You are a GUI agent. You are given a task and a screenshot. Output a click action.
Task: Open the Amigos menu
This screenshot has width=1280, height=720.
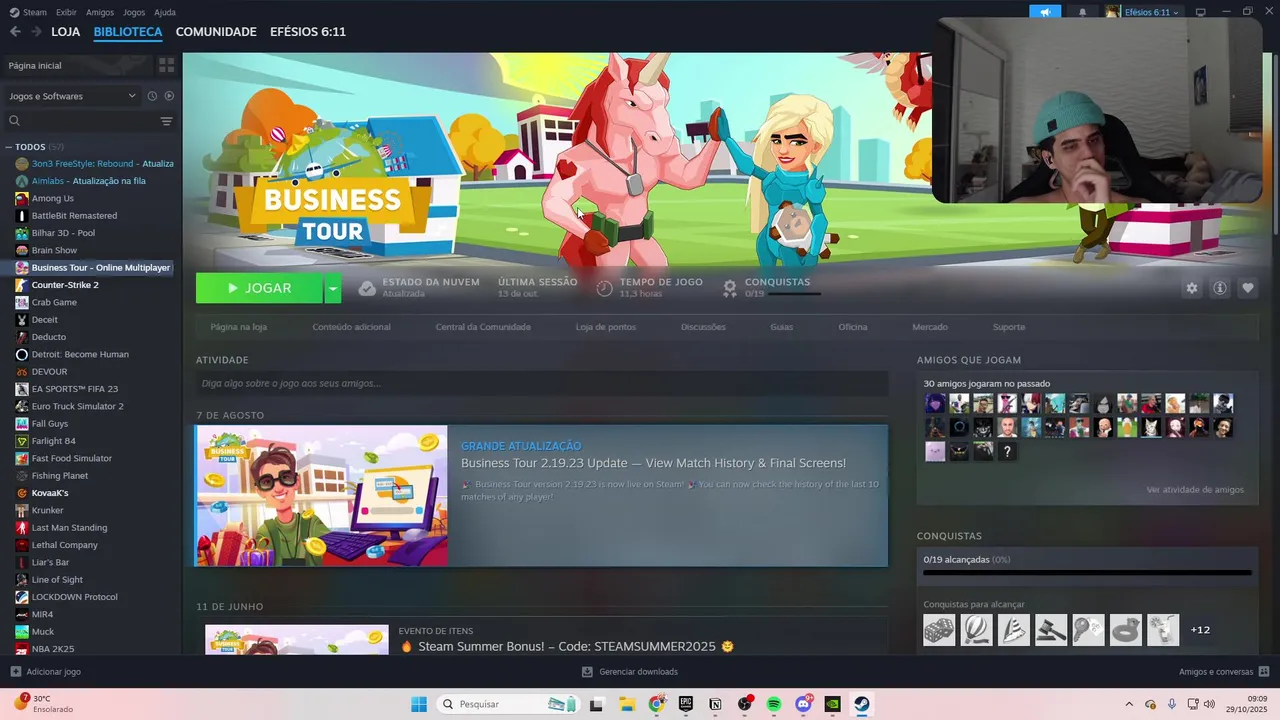point(100,12)
